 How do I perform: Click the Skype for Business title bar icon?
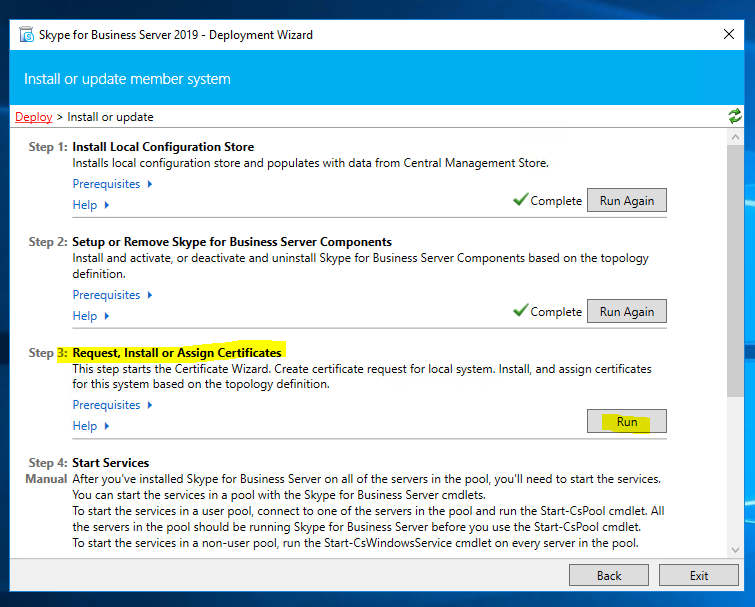[26, 35]
